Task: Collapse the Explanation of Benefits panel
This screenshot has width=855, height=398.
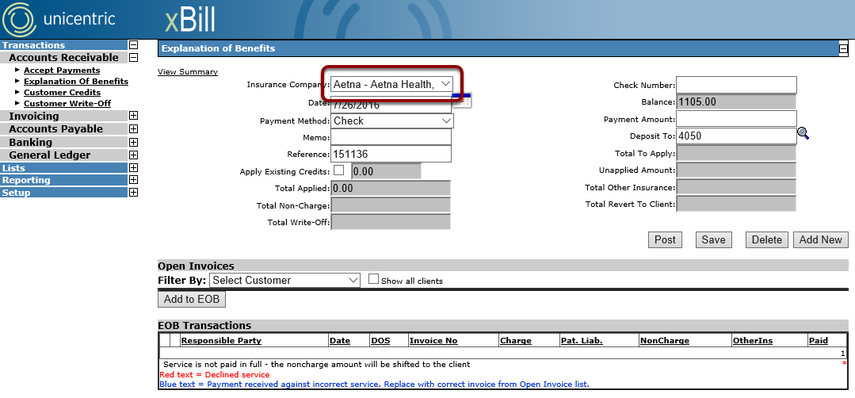Action: point(844,49)
